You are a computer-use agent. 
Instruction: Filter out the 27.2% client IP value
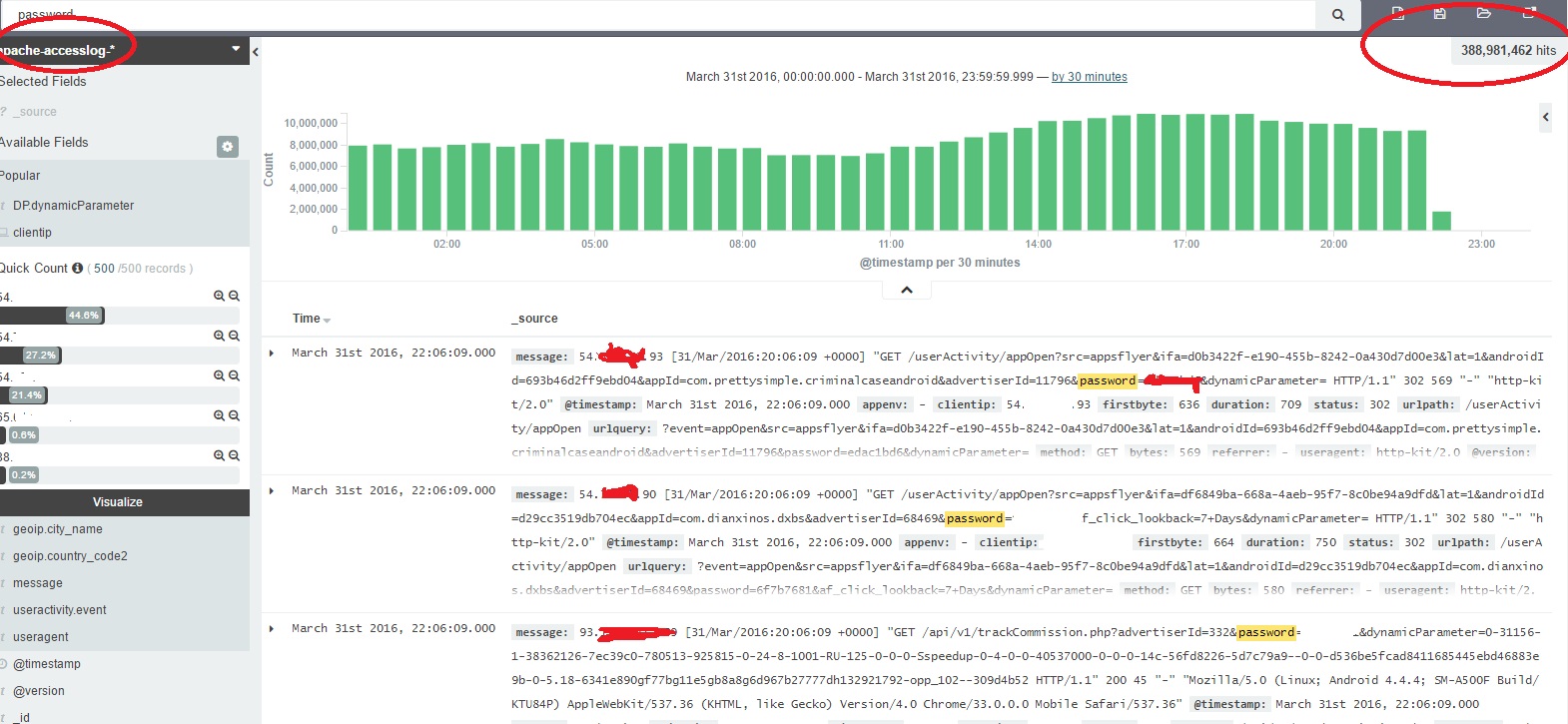234,337
